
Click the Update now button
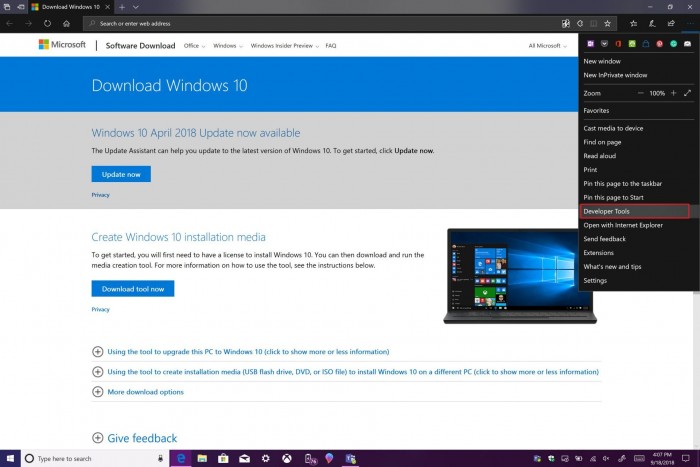click(121, 174)
